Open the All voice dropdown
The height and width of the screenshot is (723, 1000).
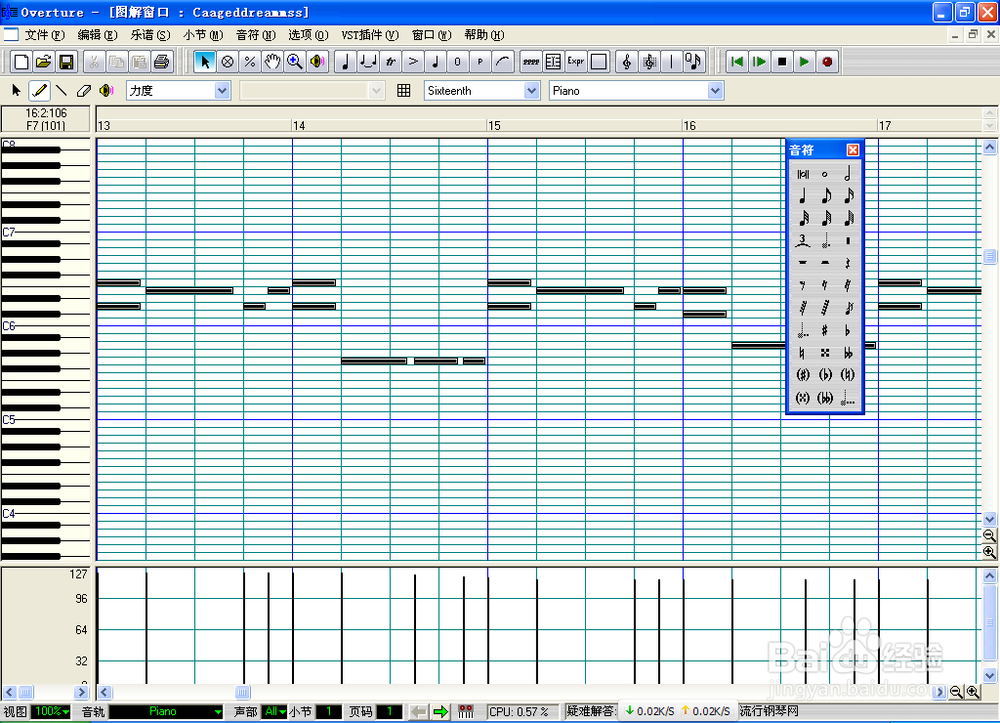[x=275, y=711]
